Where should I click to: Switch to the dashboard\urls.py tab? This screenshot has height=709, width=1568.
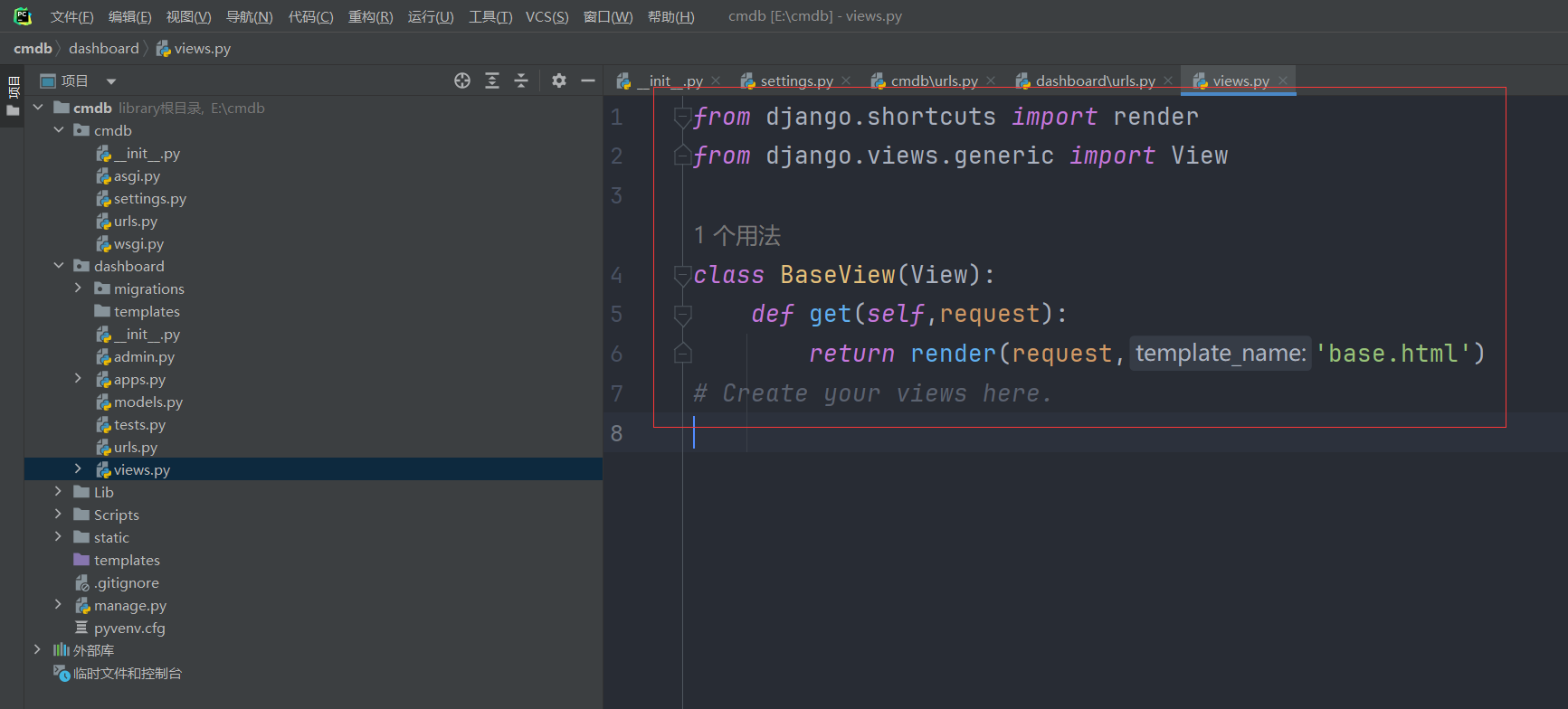pos(1095,80)
